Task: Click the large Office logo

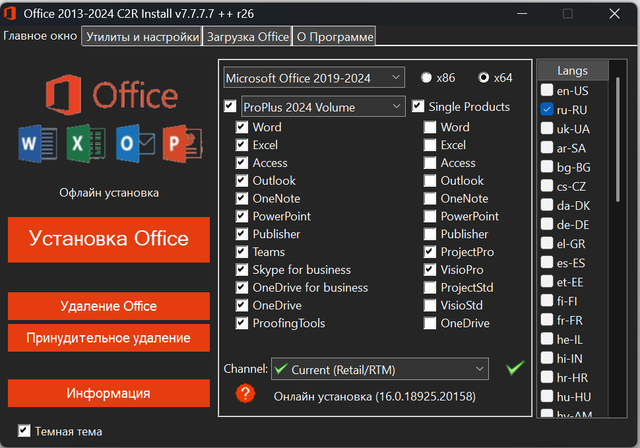Action: point(112,95)
